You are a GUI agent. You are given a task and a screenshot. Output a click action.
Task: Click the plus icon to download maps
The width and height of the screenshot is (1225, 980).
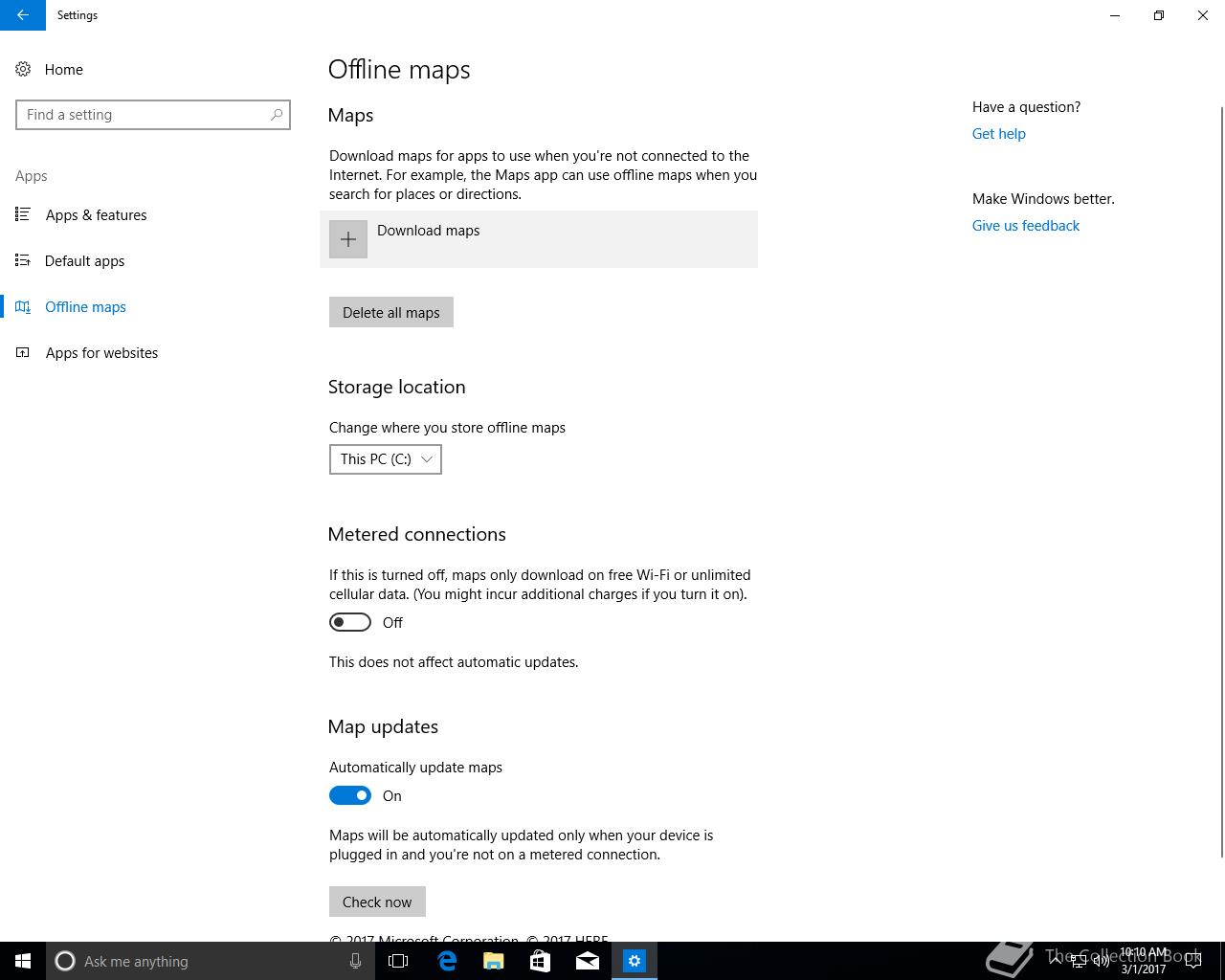[348, 239]
